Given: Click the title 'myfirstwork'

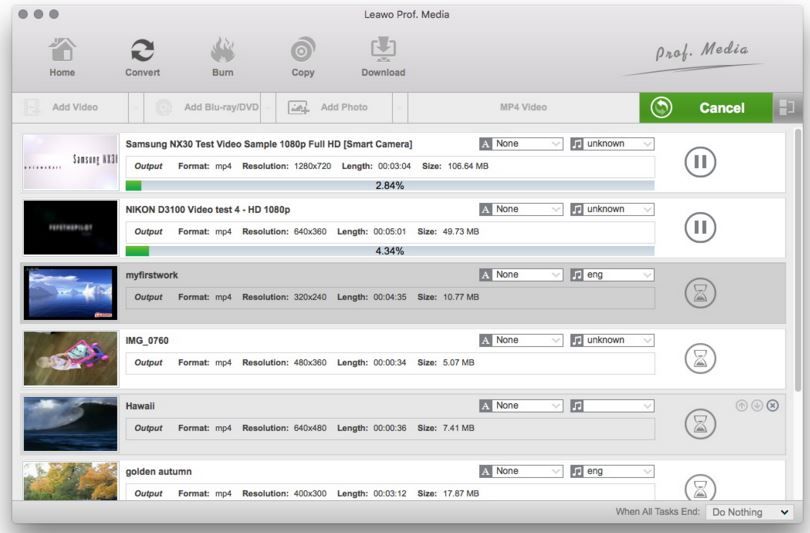Looking at the screenshot, I should coord(151,275).
